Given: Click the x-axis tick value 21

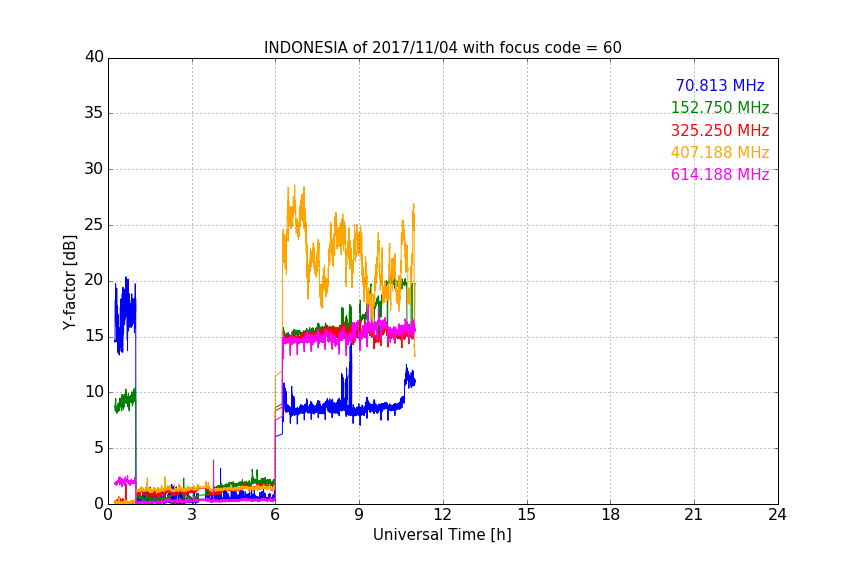Looking at the screenshot, I should pos(694,515).
